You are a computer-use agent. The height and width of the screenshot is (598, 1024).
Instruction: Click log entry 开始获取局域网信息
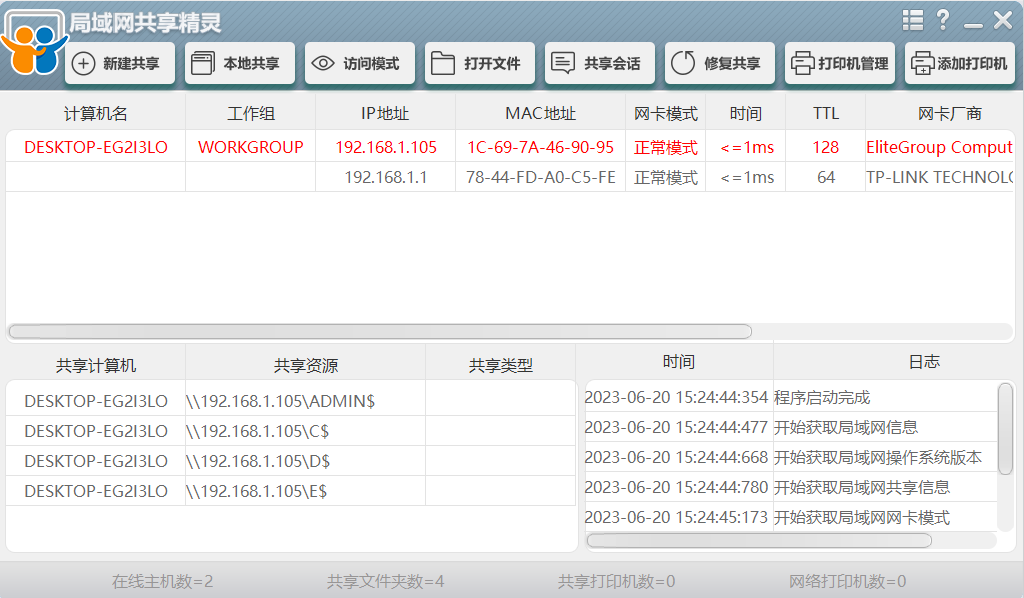(x=846, y=428)
